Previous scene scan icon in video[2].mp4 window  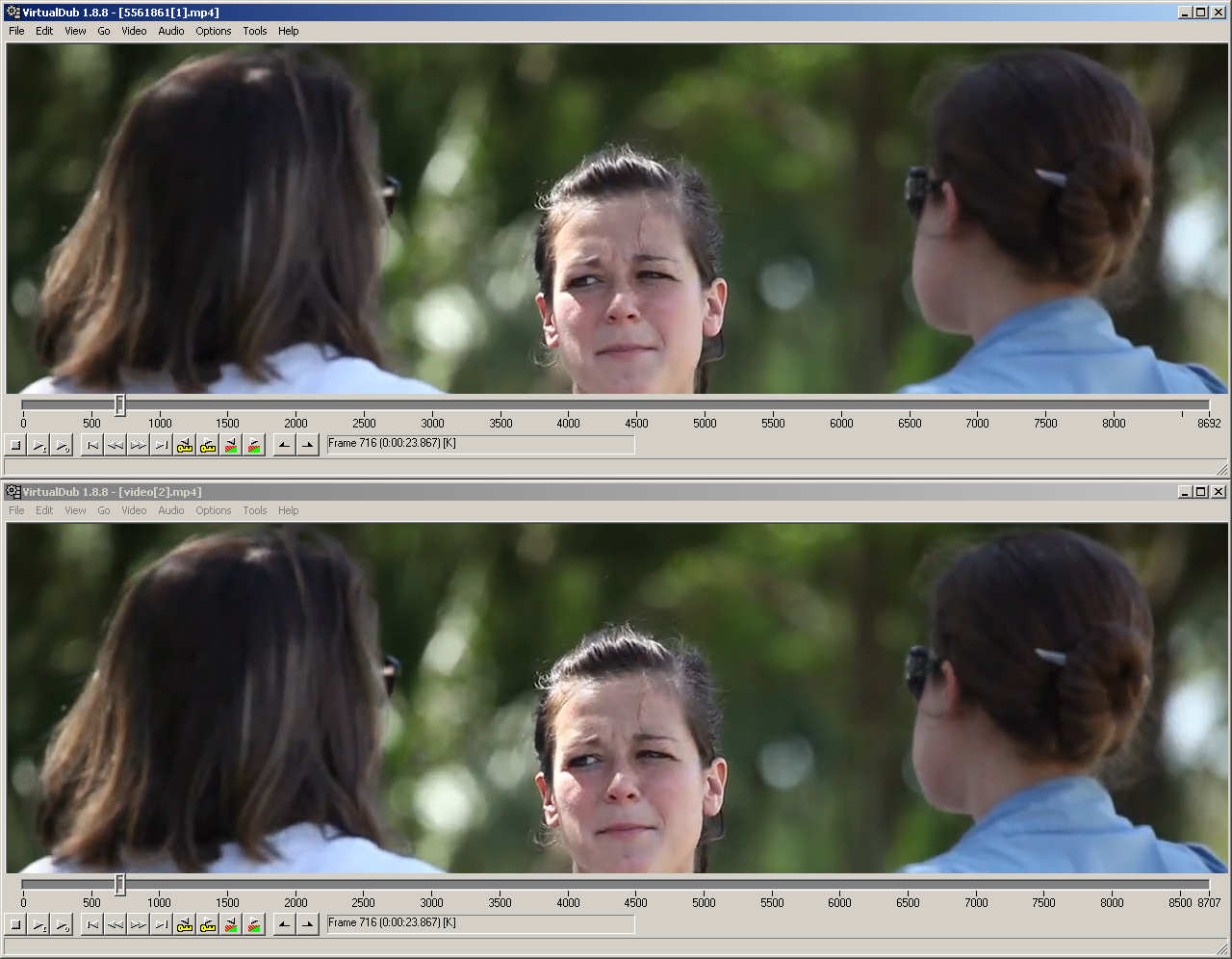point(231,924)
